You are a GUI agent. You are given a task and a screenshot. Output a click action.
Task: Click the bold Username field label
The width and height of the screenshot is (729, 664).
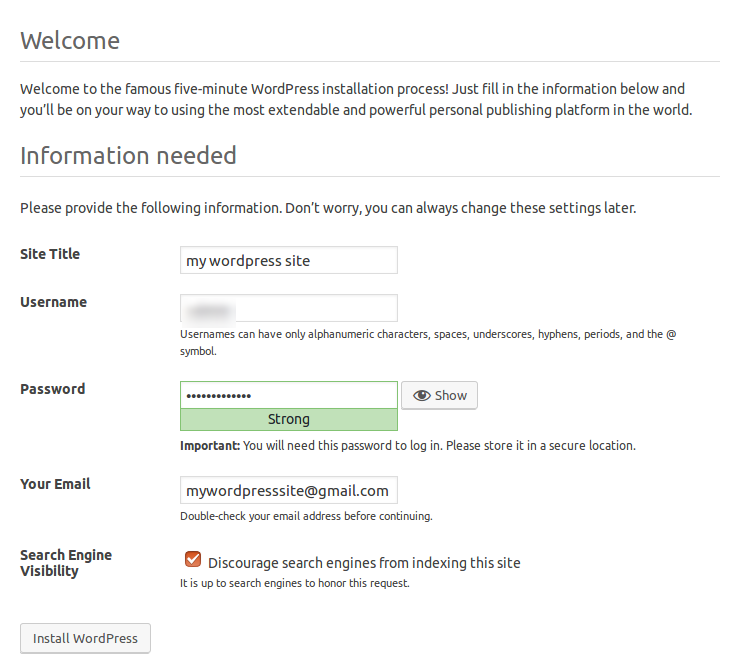[x=53, y=302]
